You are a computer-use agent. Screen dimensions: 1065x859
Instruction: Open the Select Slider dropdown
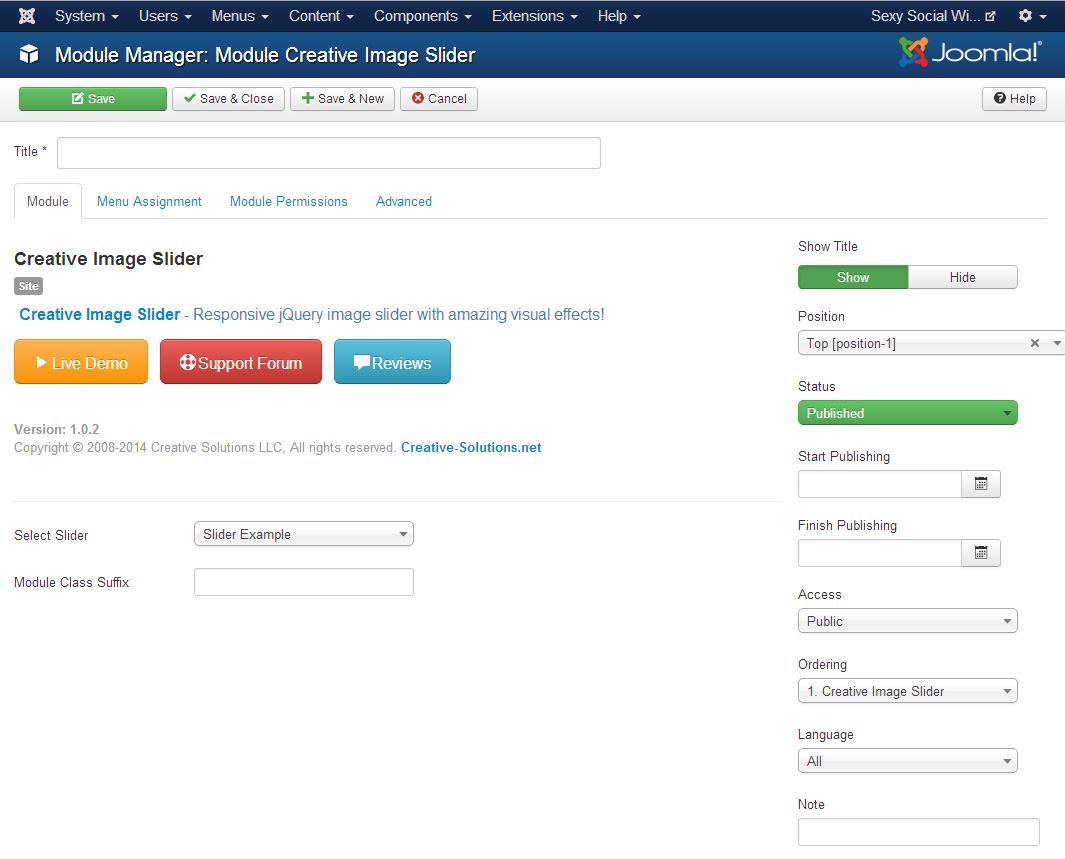tap(304, 534)
